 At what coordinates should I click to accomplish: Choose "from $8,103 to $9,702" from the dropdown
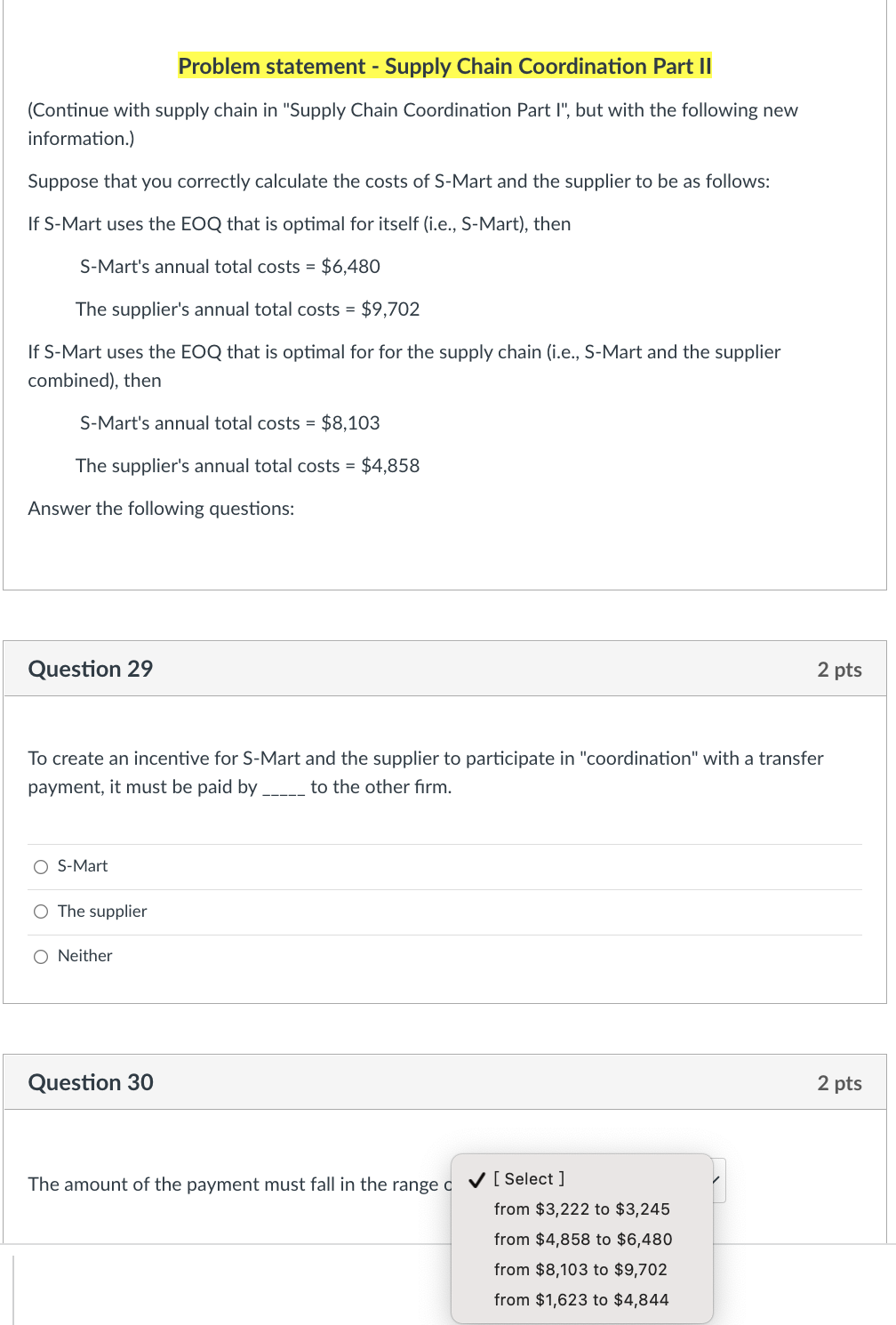coord(580,1269)
